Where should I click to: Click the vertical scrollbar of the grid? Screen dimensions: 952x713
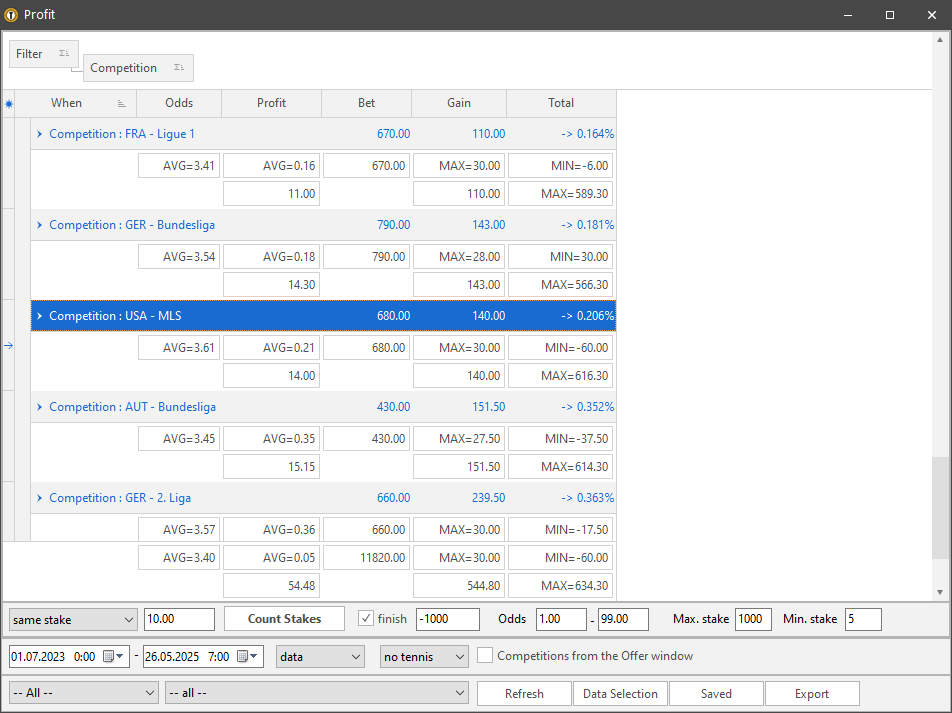point(939,300)
